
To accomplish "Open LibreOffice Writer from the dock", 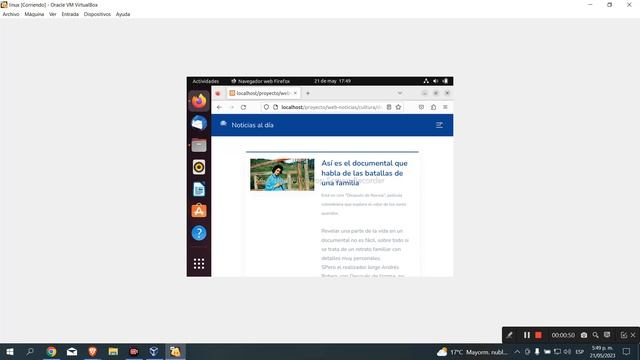I will 199,189.
